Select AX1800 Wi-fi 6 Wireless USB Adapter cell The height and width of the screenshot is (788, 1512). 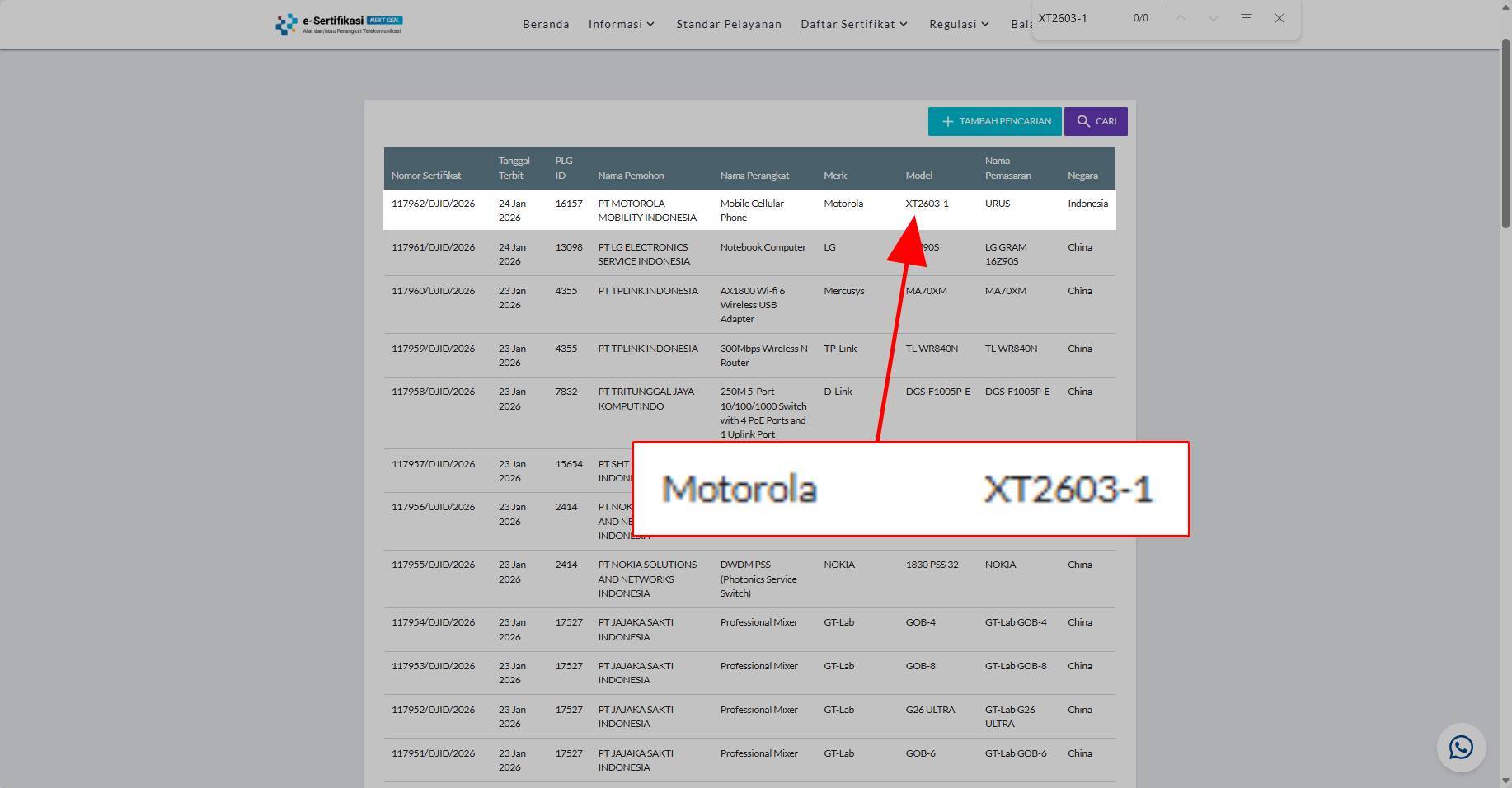[753, 305]
